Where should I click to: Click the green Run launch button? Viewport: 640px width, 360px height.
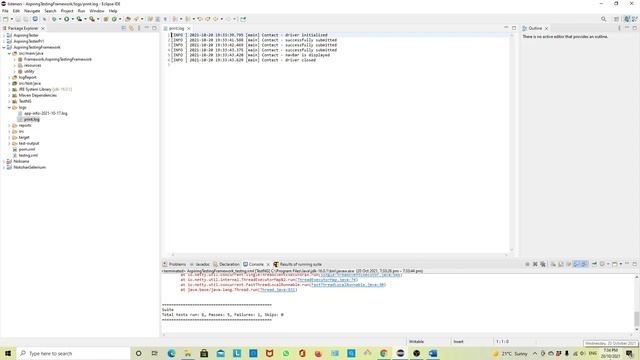click(x=67, y=19)
